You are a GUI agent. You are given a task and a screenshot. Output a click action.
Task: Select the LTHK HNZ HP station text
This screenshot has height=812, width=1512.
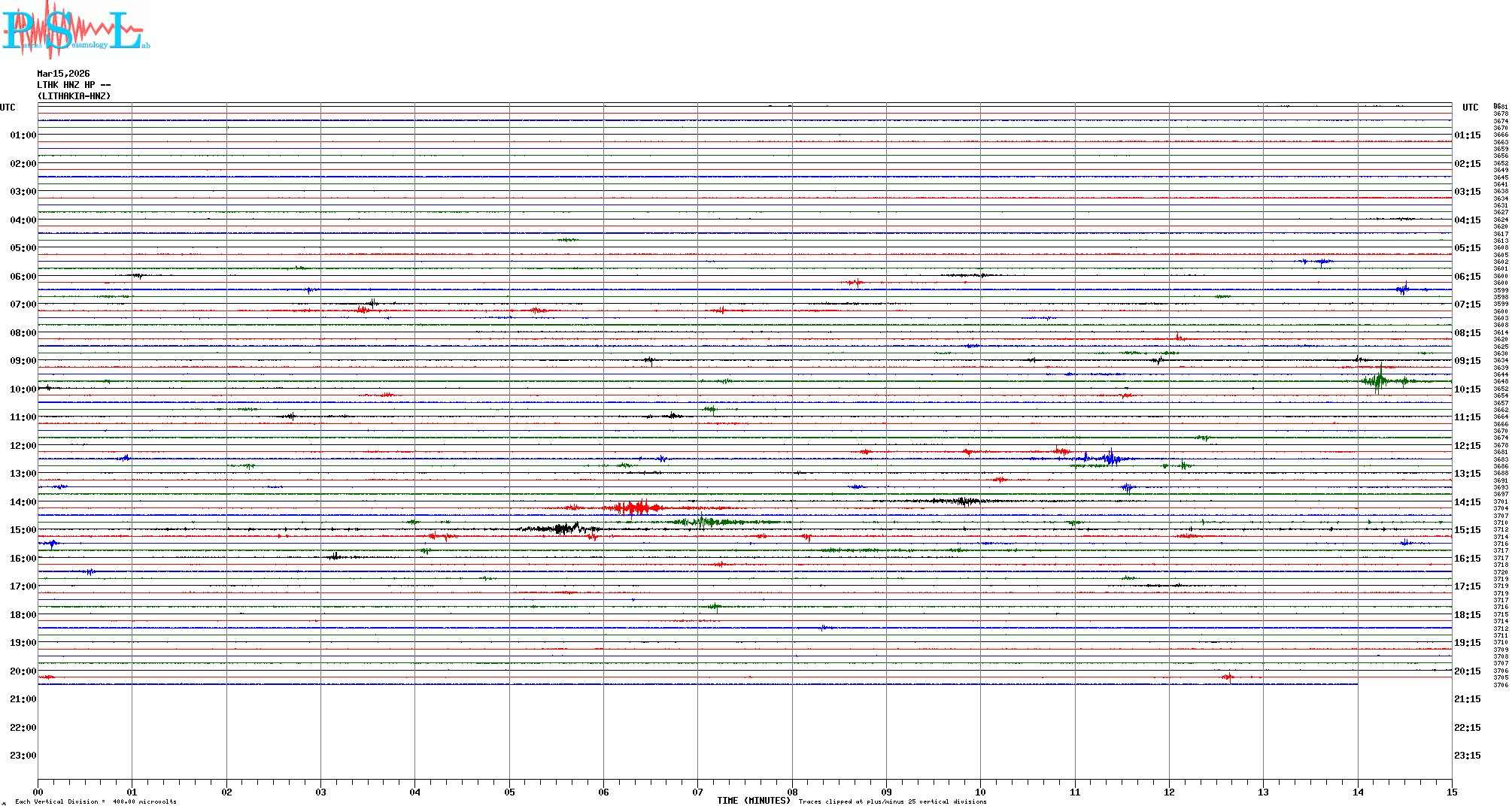tap(73, 85)
